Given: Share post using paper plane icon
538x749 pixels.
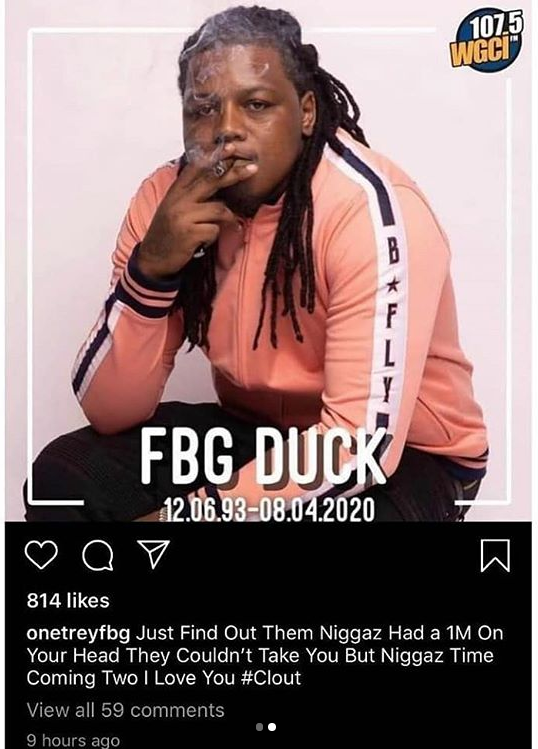Looking at the screenshot, I should 153,555.
